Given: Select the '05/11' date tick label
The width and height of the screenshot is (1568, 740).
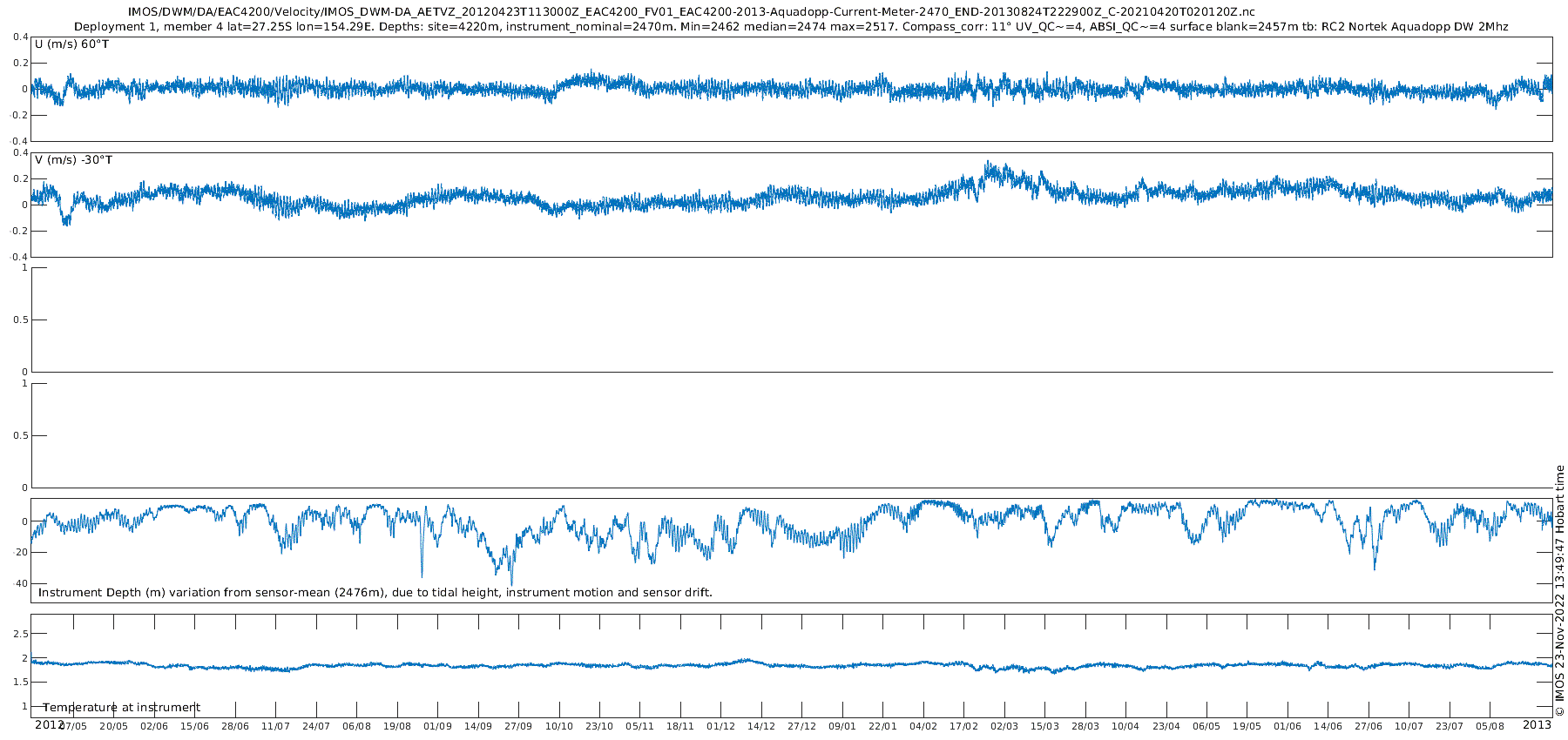Looking at the screenshot, I should coord(640,726).
